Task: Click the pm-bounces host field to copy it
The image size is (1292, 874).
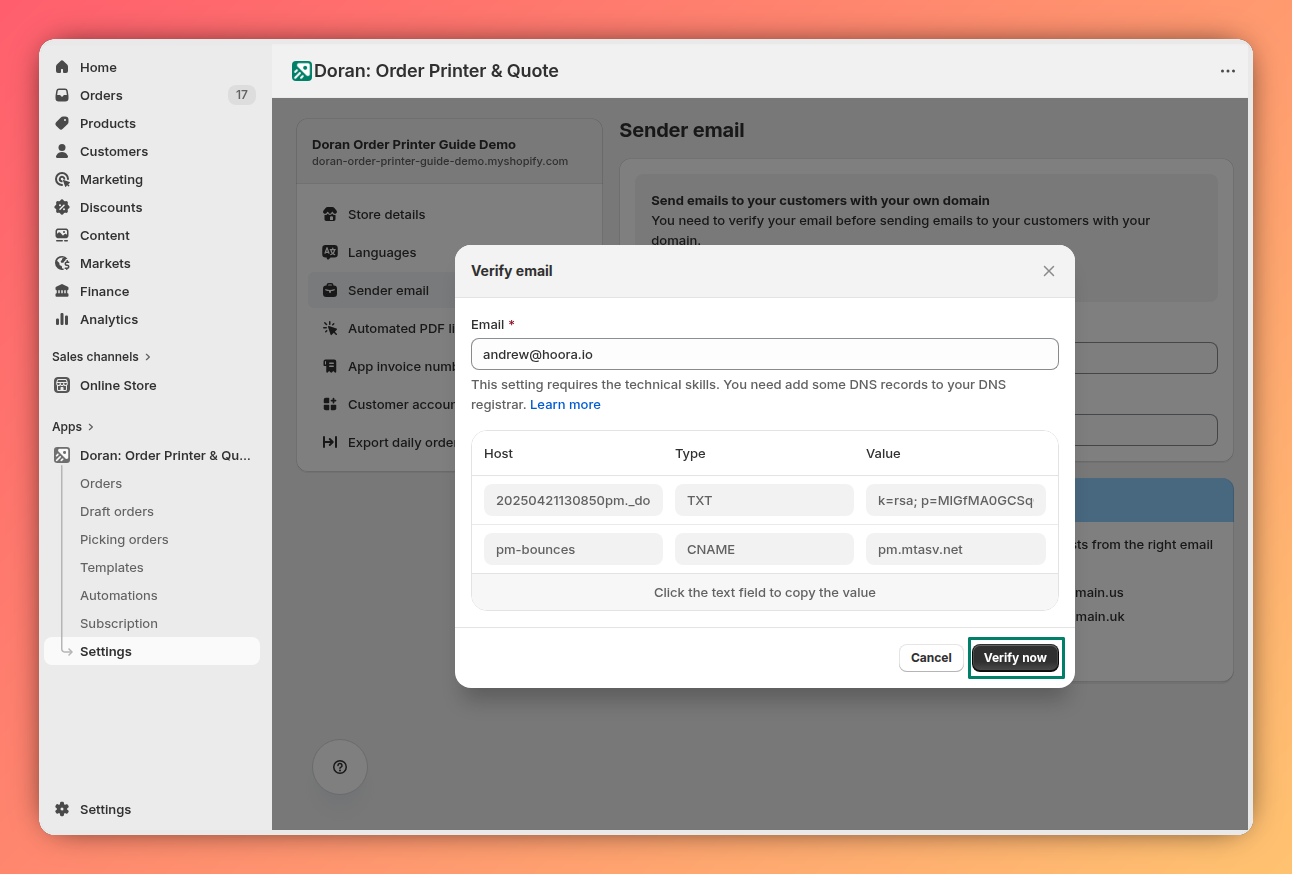Action: coord(573,548)
